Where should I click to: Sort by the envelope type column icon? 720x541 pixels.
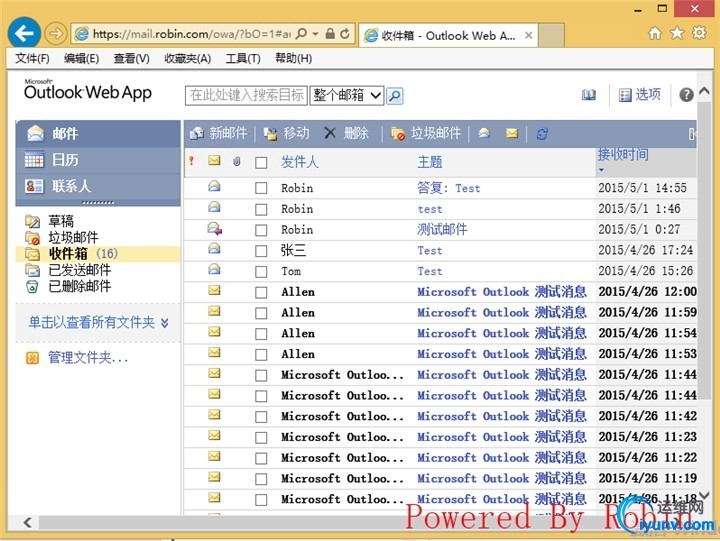point(214,160)
